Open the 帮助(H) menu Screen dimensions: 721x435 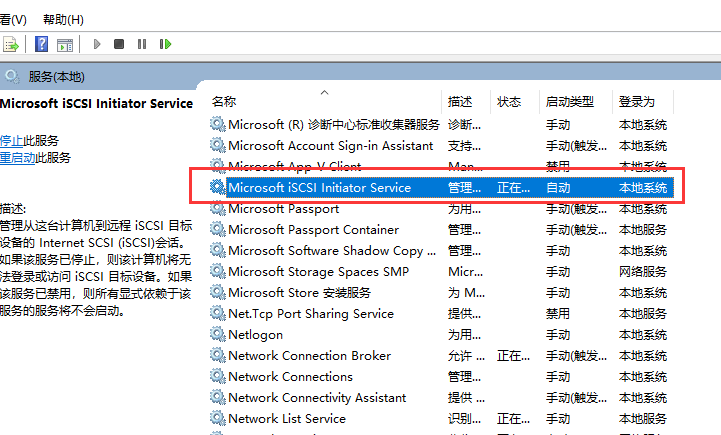point(64,20)
